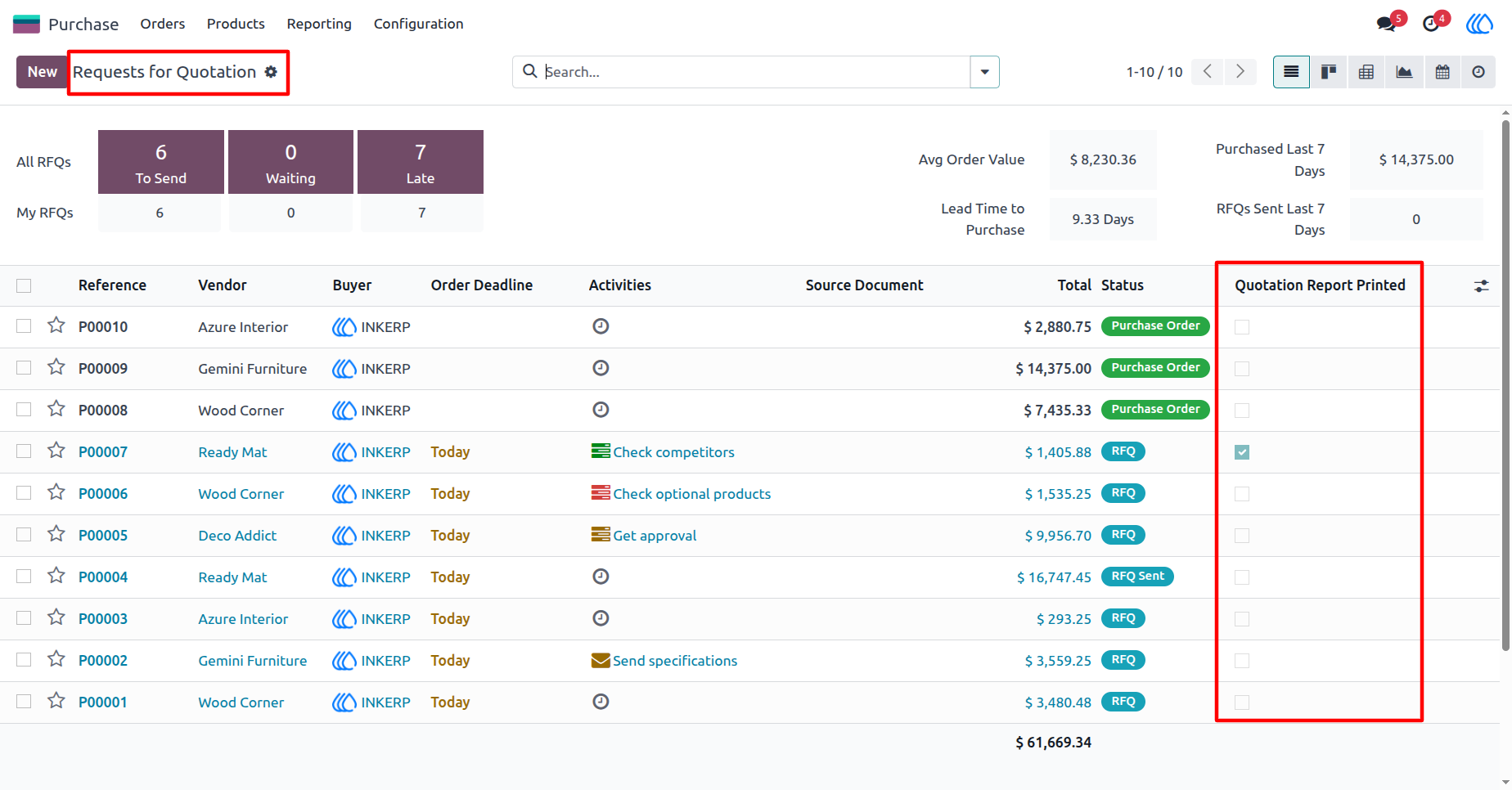The height and width of the screenshot is (790, 1512).
Task: Filter by 6 To Send RFQs
Action: tap(161, 162)
